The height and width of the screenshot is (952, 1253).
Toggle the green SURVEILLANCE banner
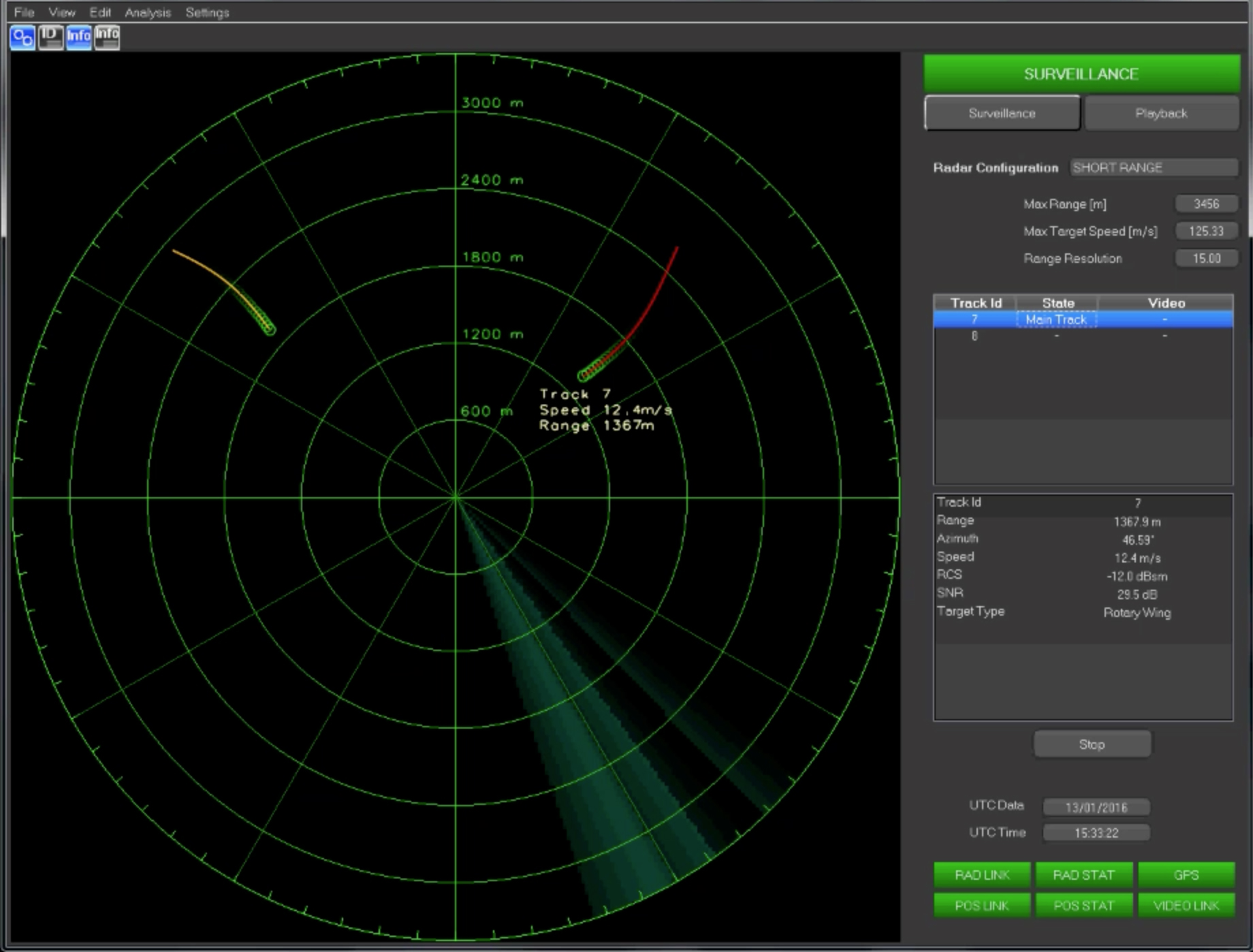point(1081,74)
